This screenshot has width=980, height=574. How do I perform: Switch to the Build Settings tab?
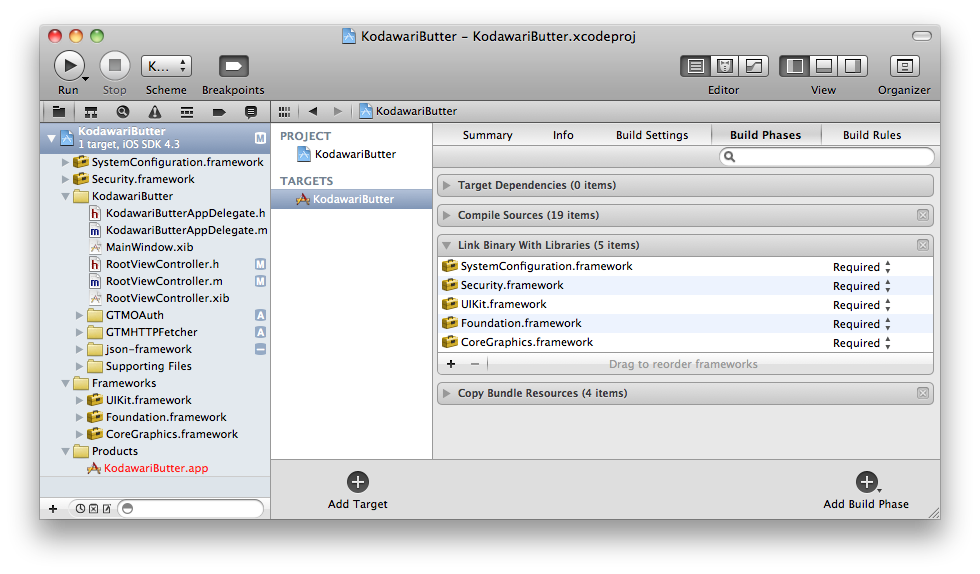(652, 135)
